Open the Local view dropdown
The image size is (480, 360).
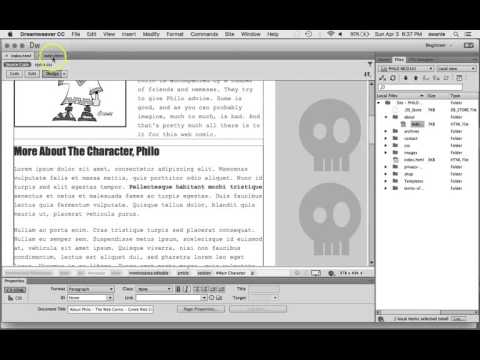[x=456, y=68]
